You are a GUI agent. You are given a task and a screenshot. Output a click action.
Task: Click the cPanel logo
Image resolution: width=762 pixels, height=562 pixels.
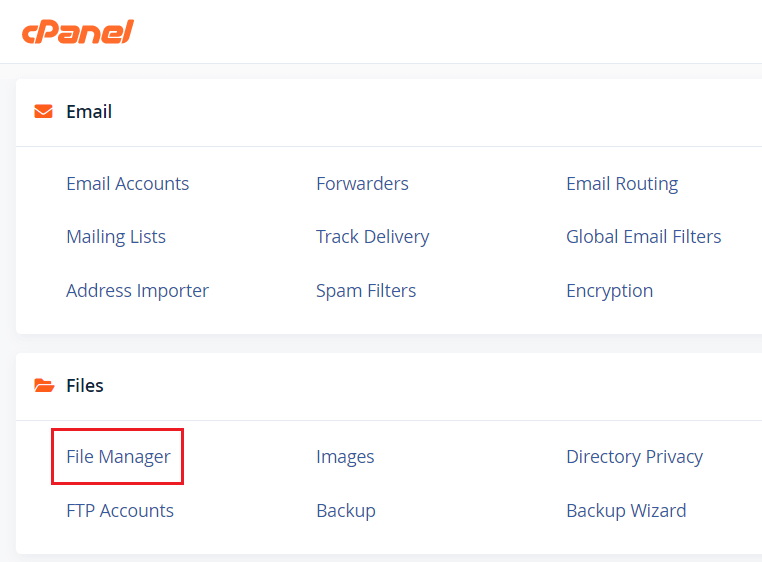tap(77, 31)
